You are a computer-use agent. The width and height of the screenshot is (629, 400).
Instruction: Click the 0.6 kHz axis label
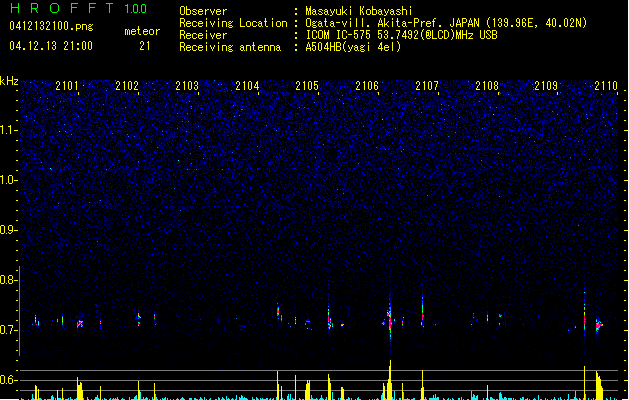coord(8,380)
